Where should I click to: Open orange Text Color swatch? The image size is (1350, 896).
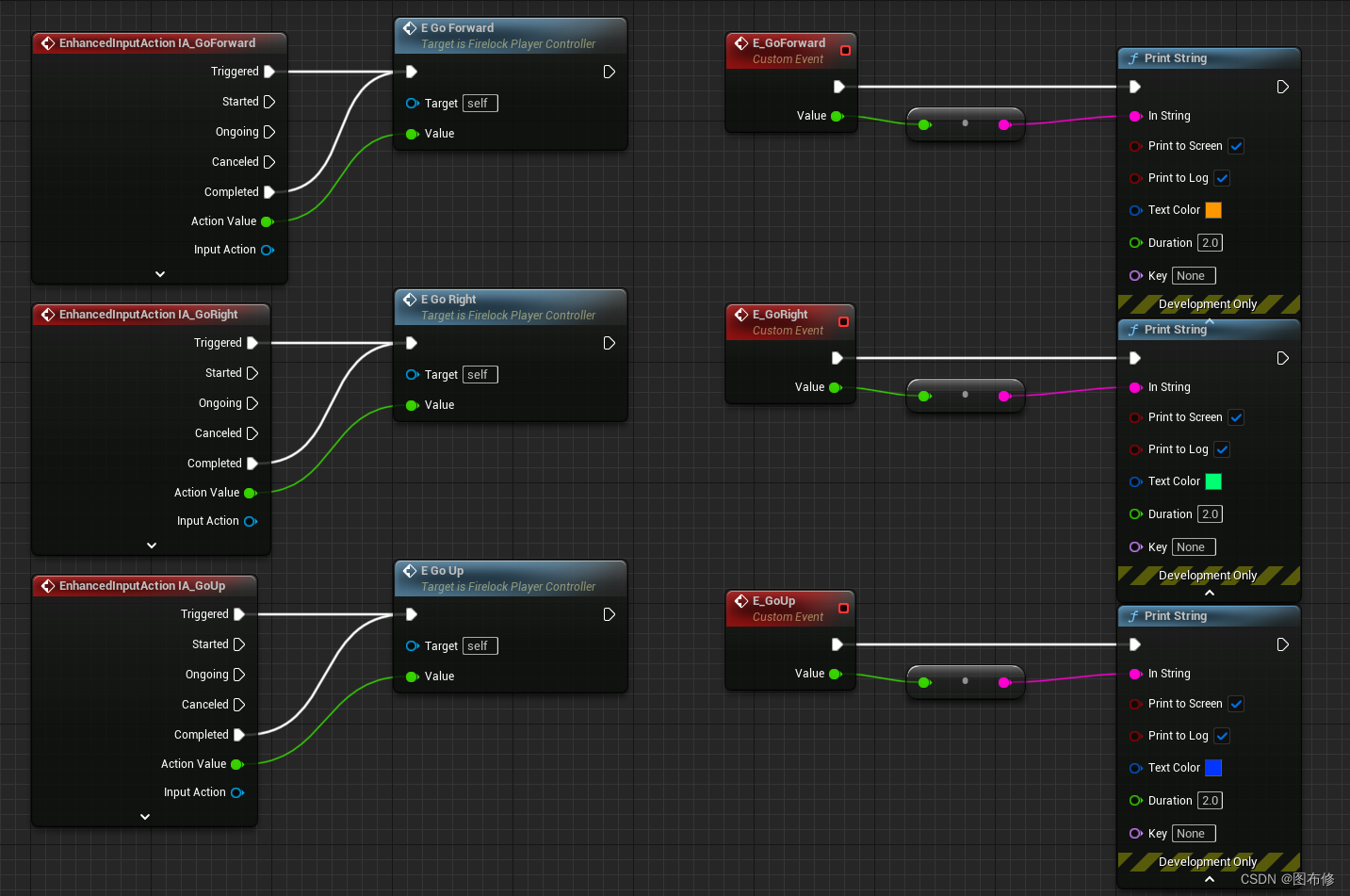[x=1213, y=210]
